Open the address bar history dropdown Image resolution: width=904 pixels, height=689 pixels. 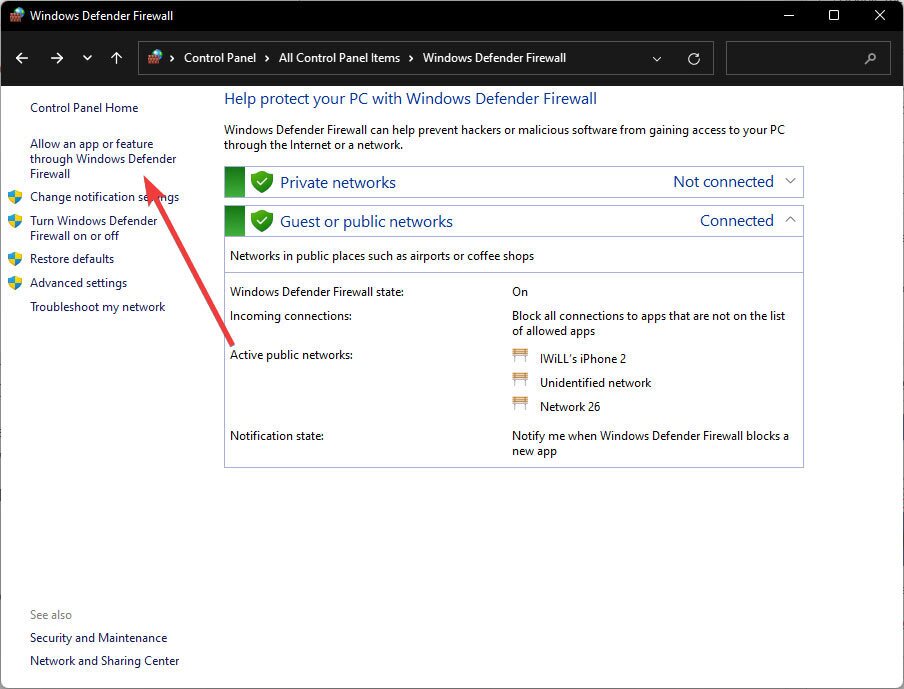[657, 58]
